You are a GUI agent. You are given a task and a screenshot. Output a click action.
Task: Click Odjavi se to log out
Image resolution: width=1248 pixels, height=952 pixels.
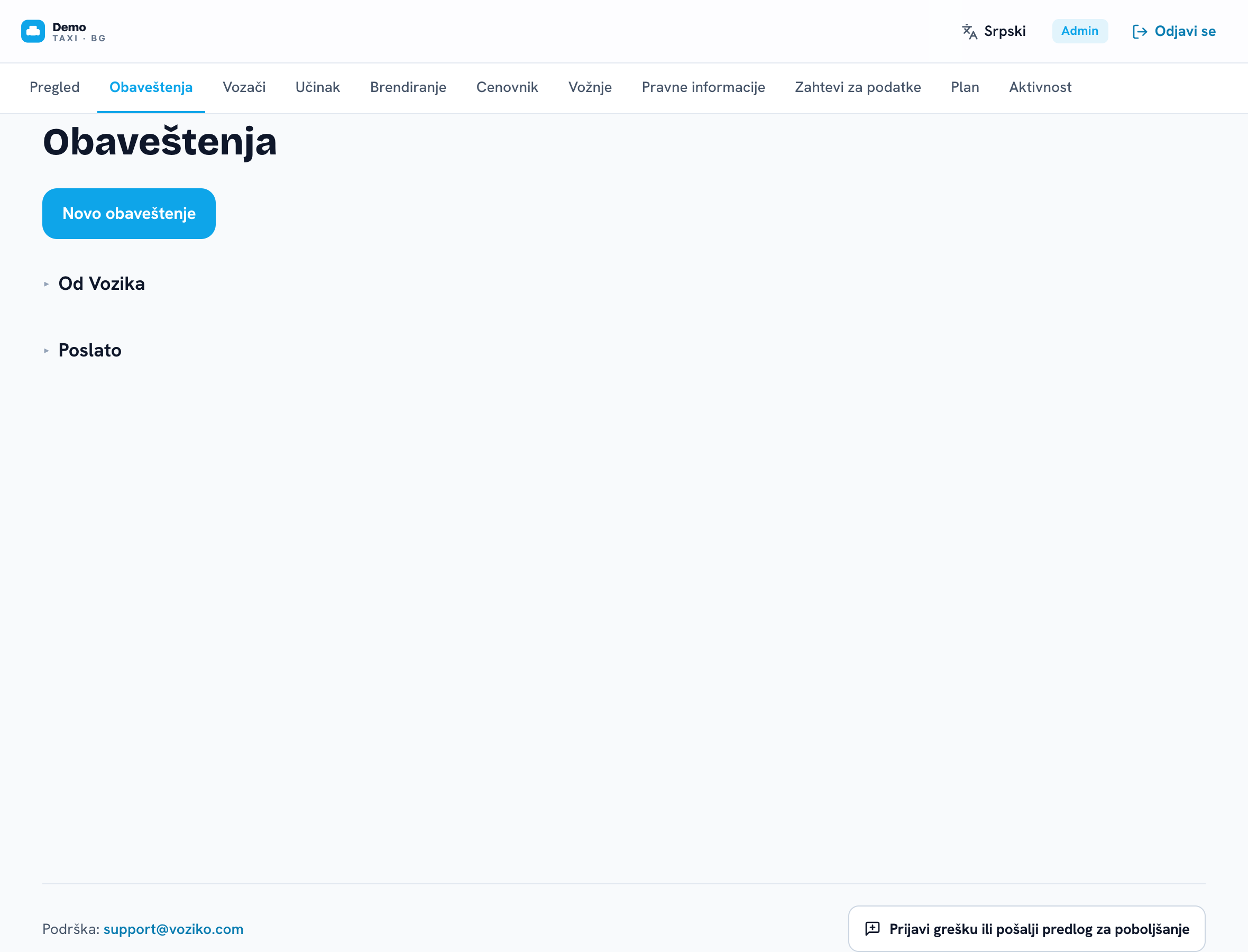1174,31
